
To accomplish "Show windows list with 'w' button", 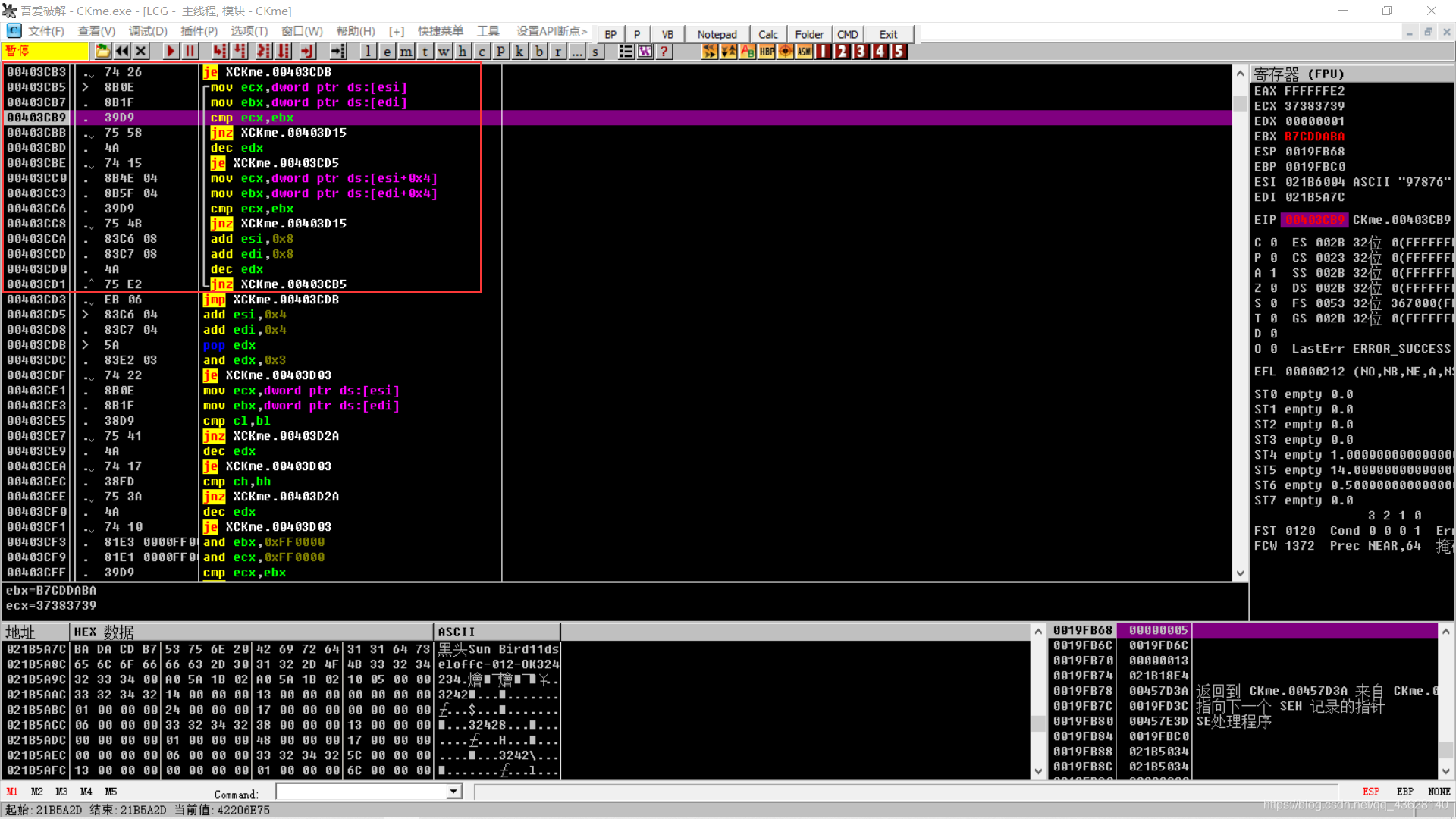I will 444,51.
